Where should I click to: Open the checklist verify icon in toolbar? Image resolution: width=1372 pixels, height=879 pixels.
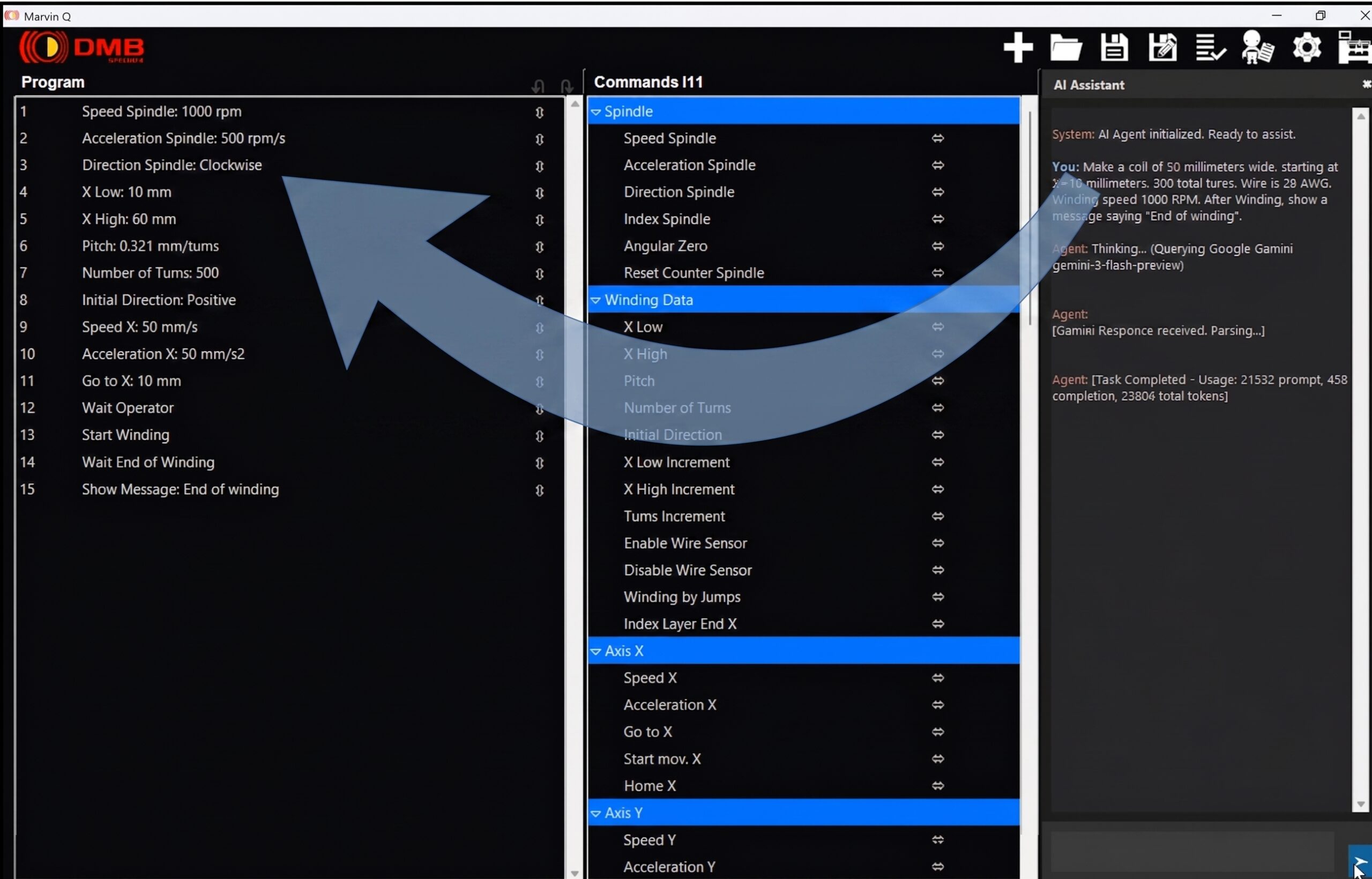point(1211,47)
